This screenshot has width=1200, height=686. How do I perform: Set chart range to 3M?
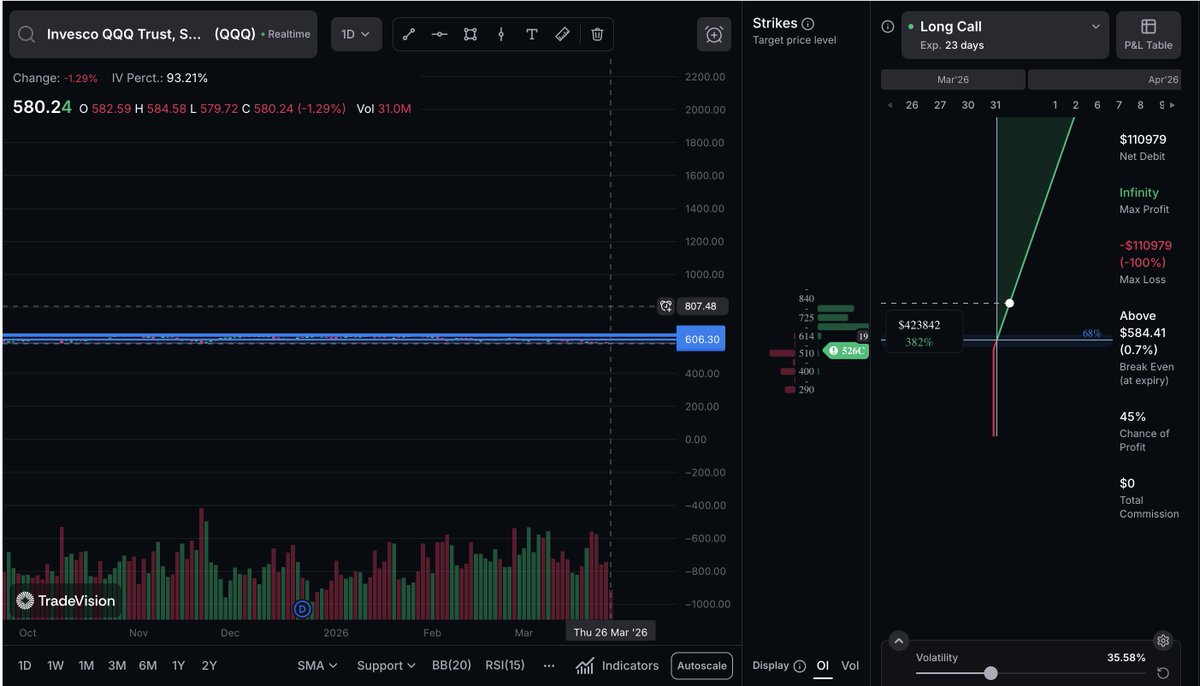tap(117, 665)
